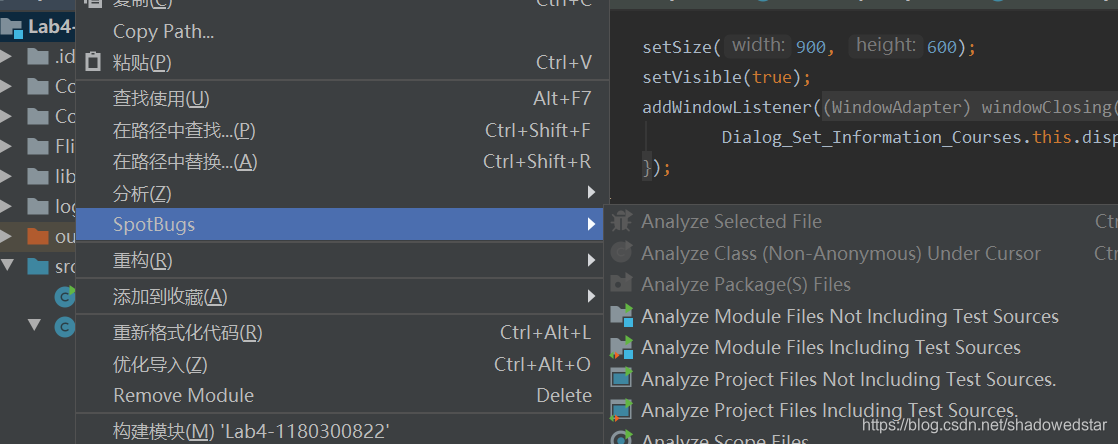The height and width of the screenshot is (444, 1118).
Task: Expand the .id folder arrow
Action: click(x=6, y=56)
